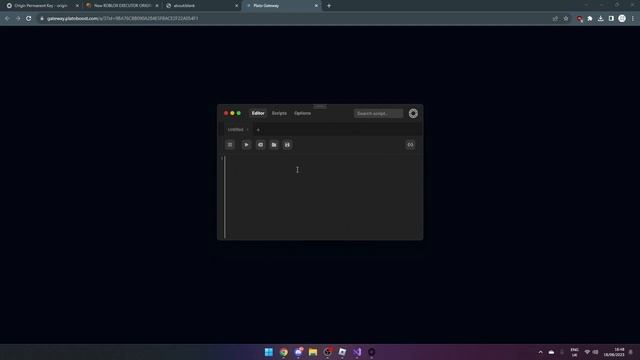640x360 pixels.
Task: Close the Plato Gateway browser tab
Action: (x=316, y=6)
